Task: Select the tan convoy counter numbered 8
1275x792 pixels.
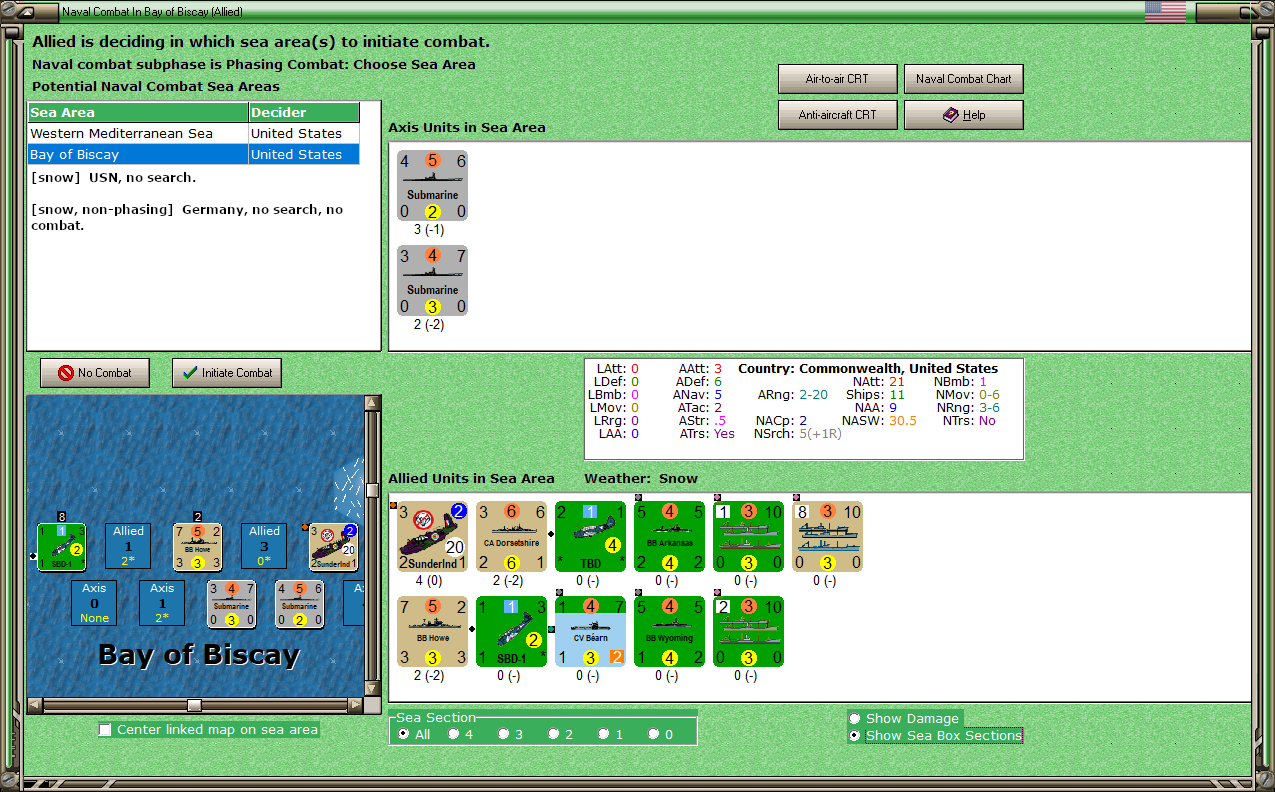Action: coord(827,537)
